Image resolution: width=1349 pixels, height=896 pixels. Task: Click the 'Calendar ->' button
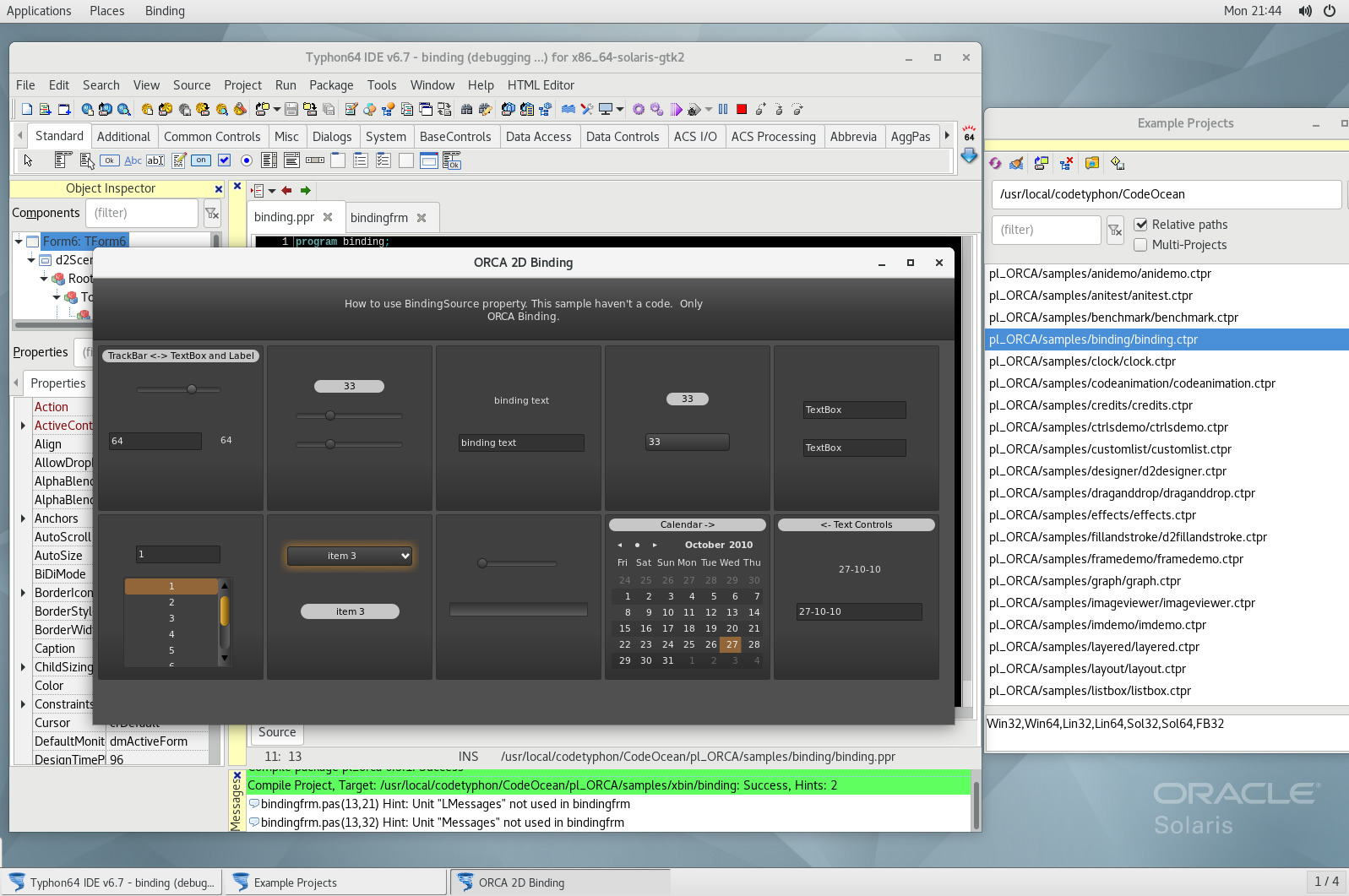(x=687, y=524)
